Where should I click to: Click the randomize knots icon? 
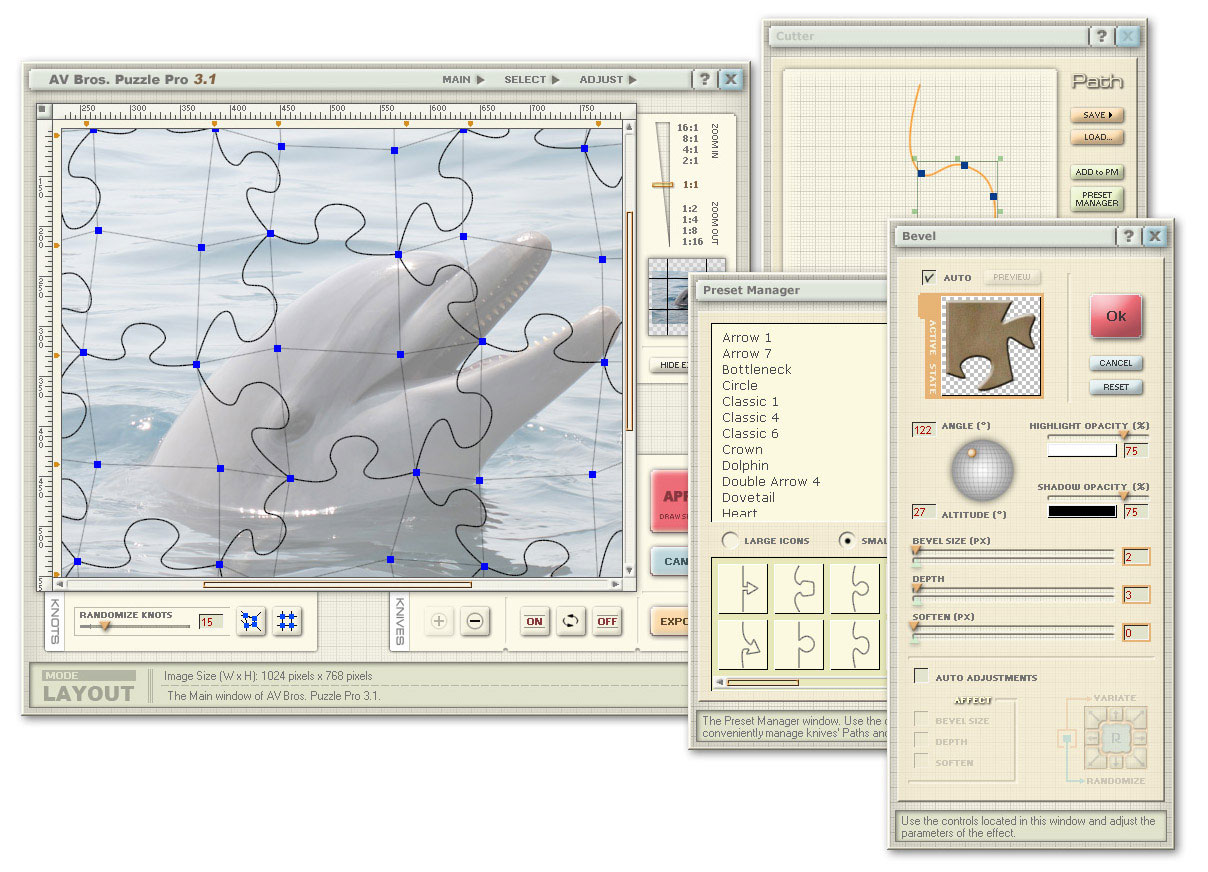(251, 621)
